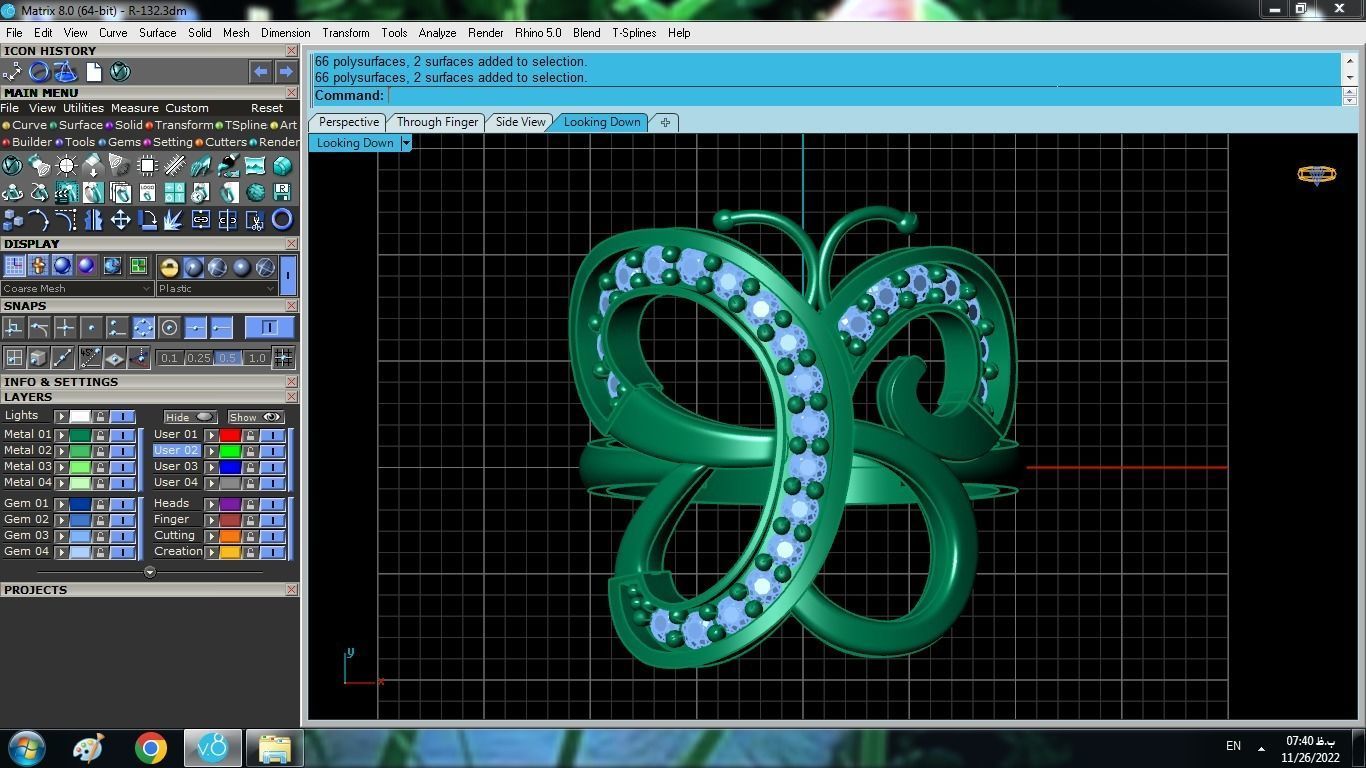
Task: Click the blue torus ring icon in the bottom tool row
Action: (282, 219)
